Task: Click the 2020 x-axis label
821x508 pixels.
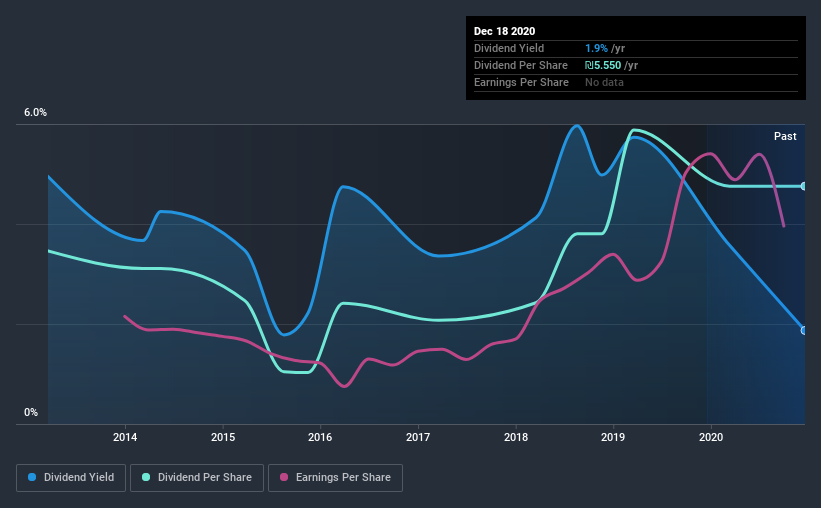Action: tap(711, 437)
